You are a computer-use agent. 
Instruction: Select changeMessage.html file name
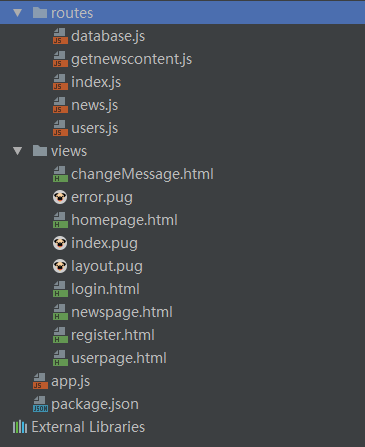(142, 174)
